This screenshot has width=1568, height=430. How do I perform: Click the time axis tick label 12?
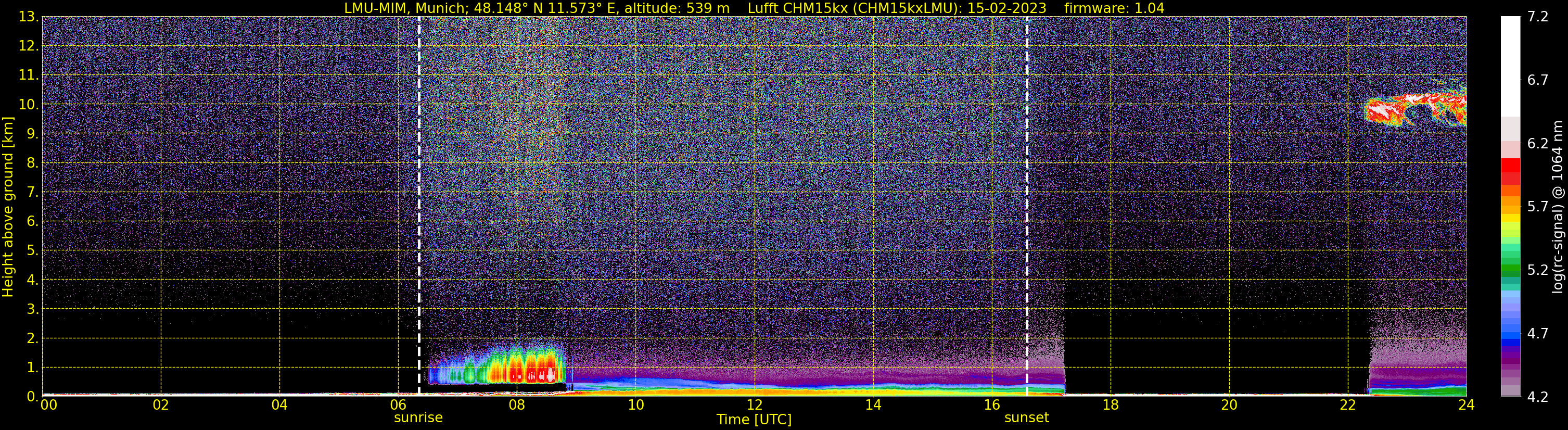(754, 404)
